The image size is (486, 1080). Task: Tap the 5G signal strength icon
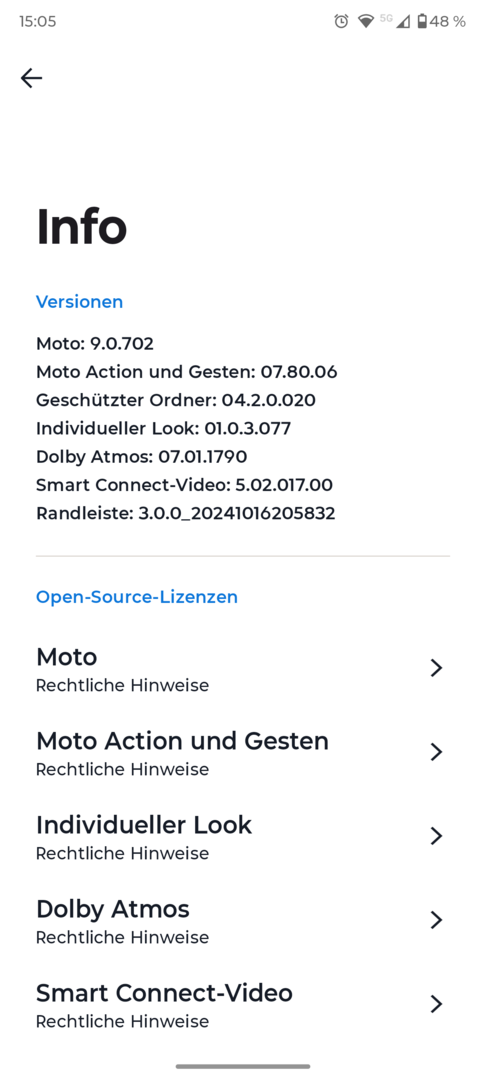pyautogui.click(x=395, y=21)
